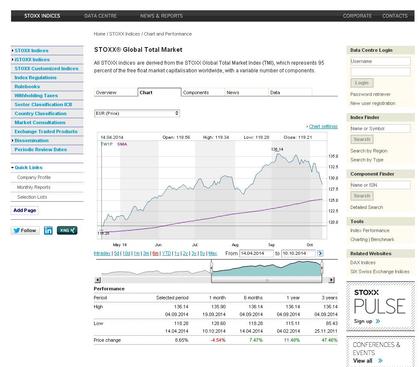
Task: Click the date range go arrow
Action: point(320,253)
